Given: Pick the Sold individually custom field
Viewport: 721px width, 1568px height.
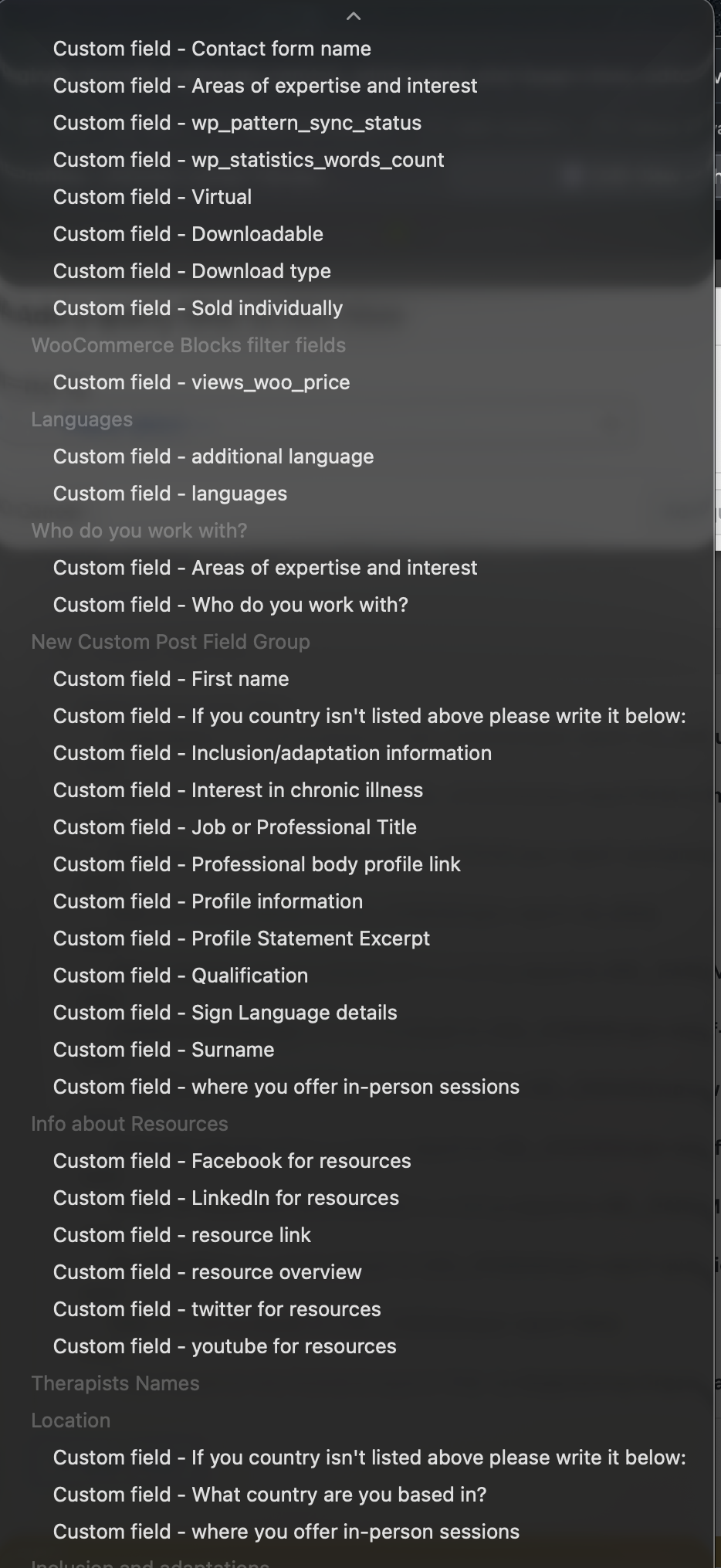Looking at the screenshot, I should (x=198, y=308).
